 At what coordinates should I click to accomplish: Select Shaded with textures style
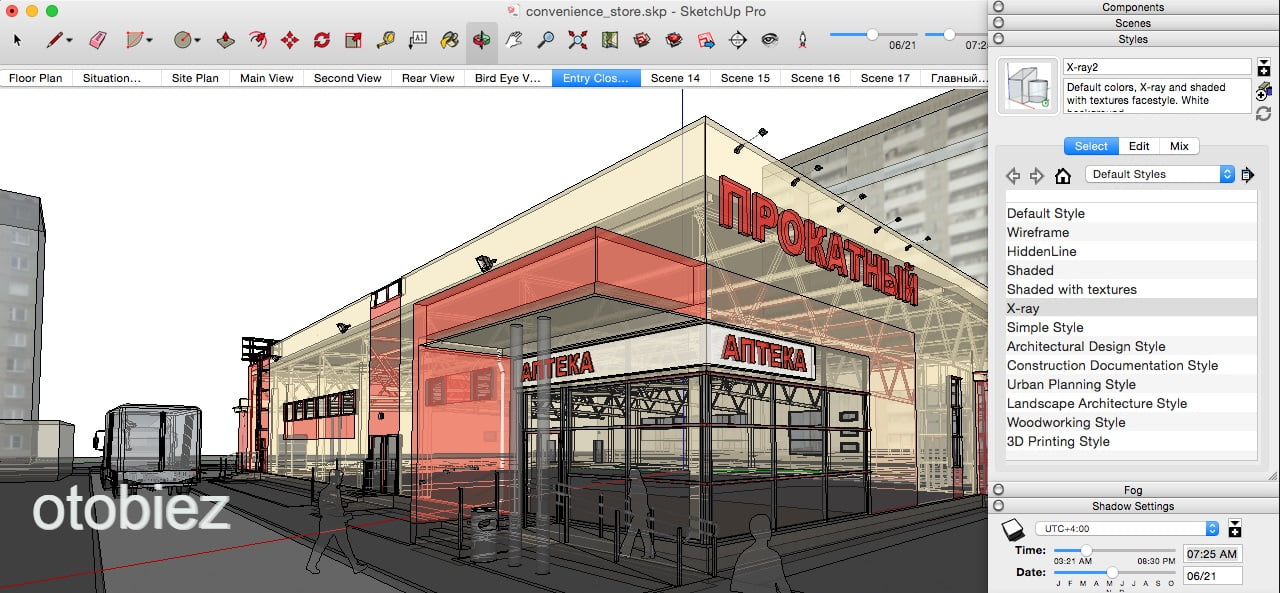1131,289
